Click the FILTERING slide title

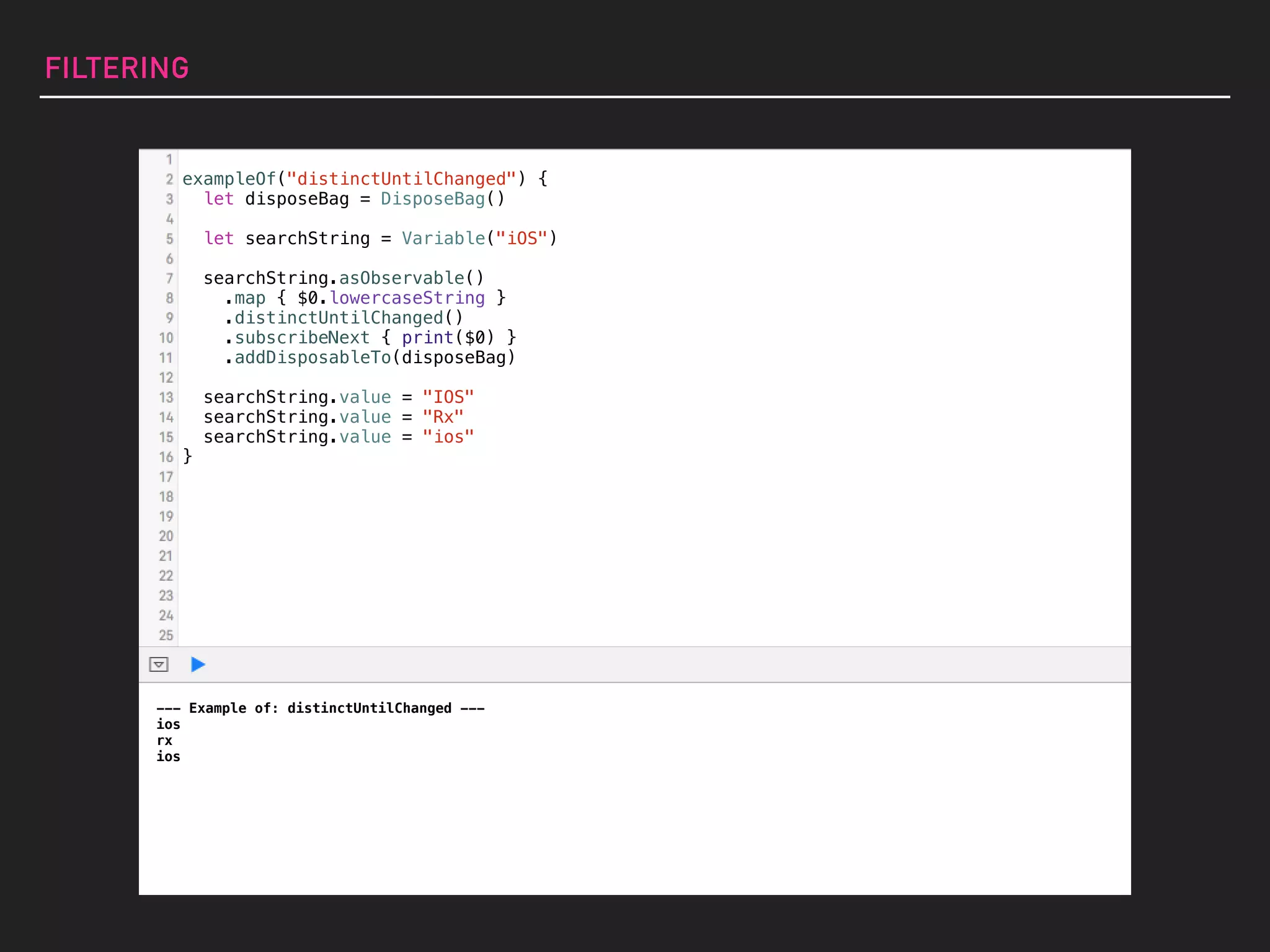pyautogui.click(x=117, y=68)
